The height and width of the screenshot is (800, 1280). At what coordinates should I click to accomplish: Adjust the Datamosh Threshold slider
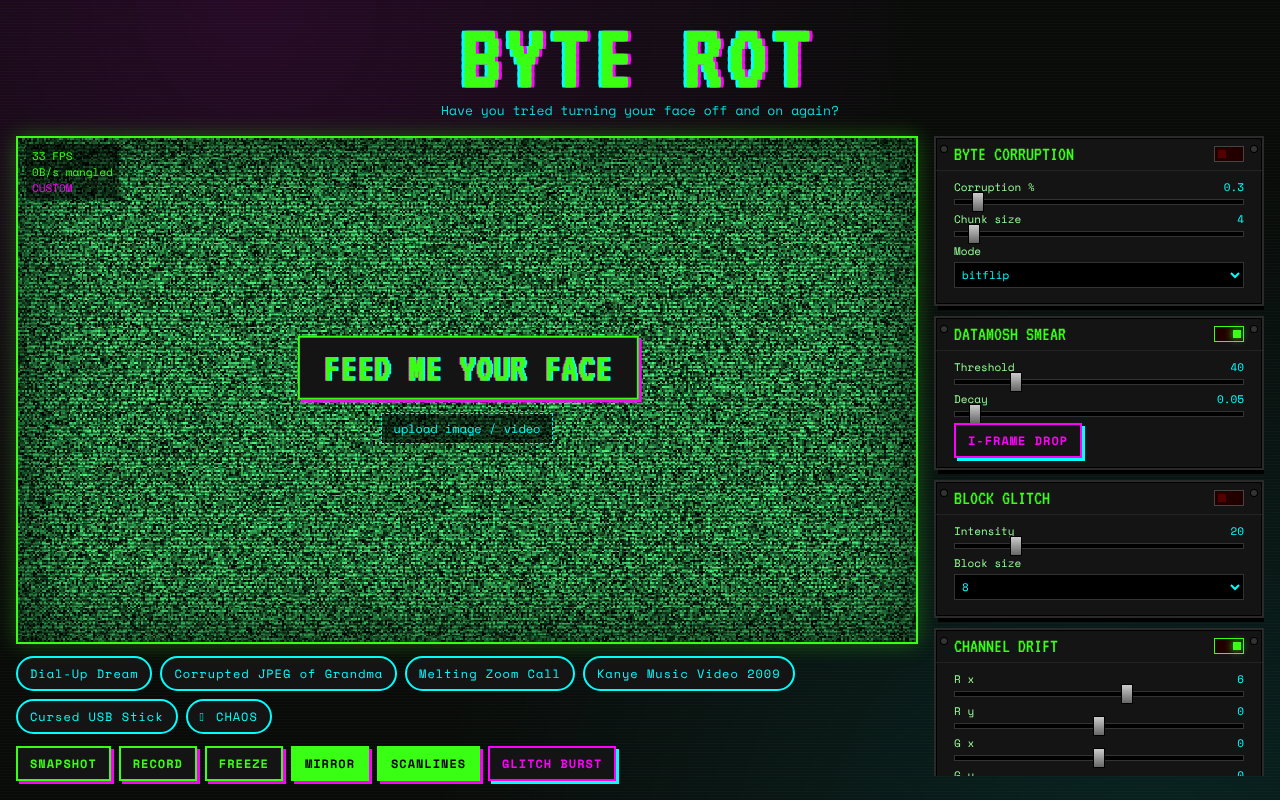[x=1099, y=382]
